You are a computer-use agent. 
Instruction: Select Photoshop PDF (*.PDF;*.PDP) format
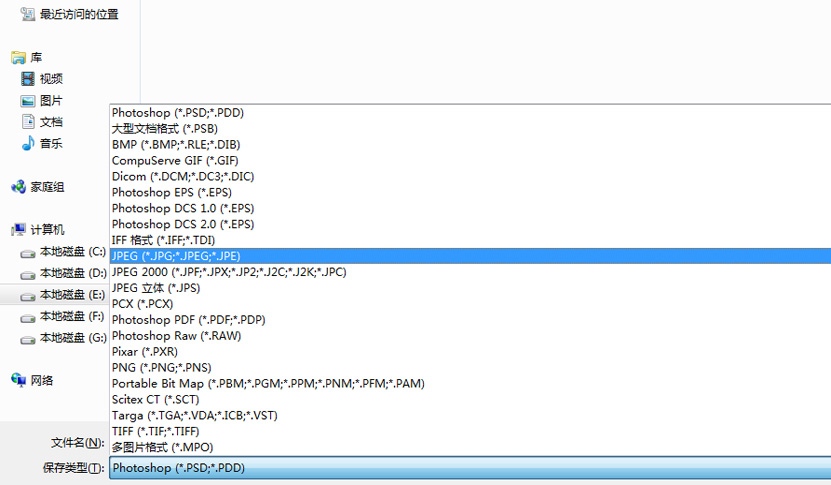point(471,320)
